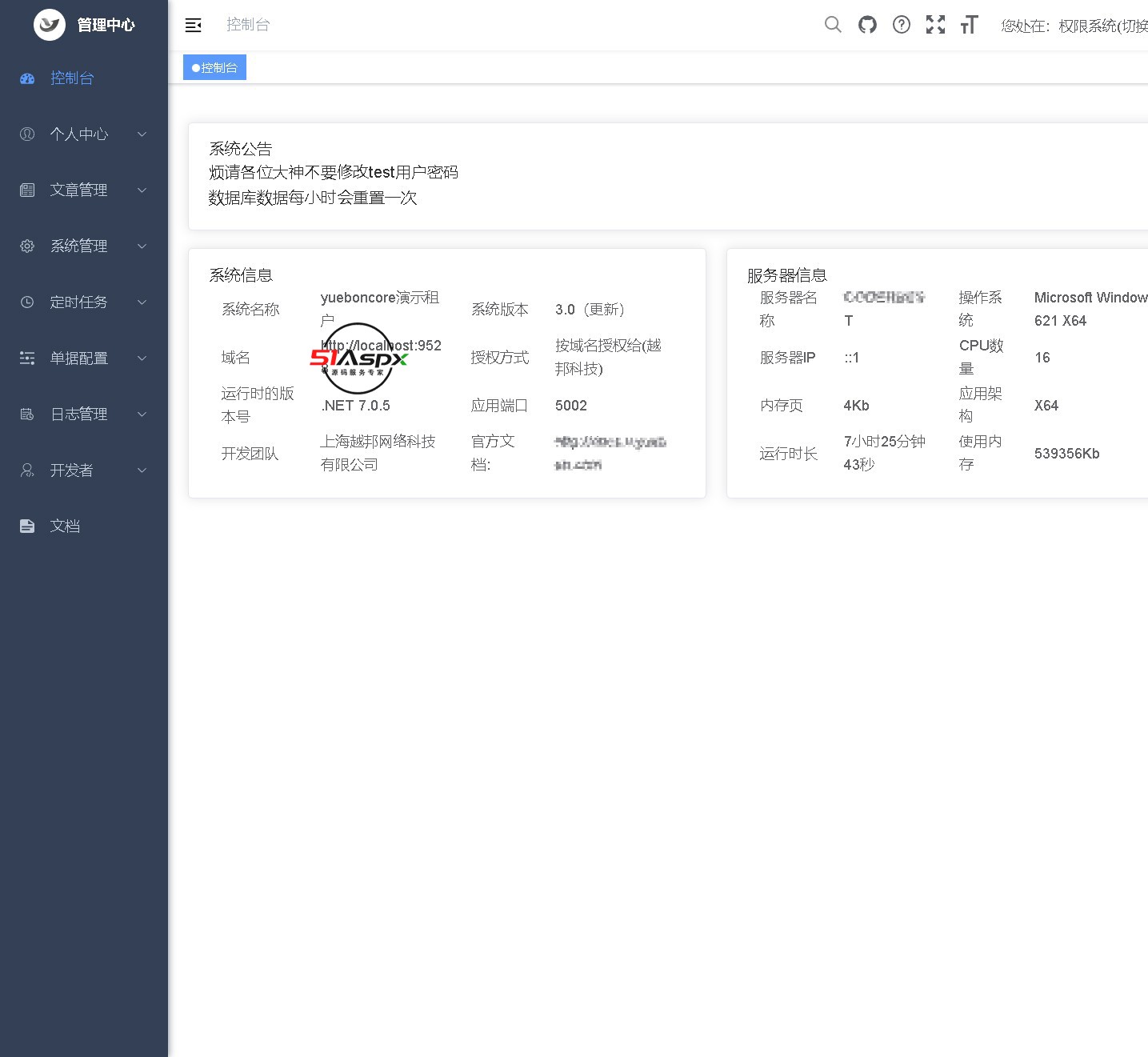Click the 系统信息 card heading

tap(241, 275)
